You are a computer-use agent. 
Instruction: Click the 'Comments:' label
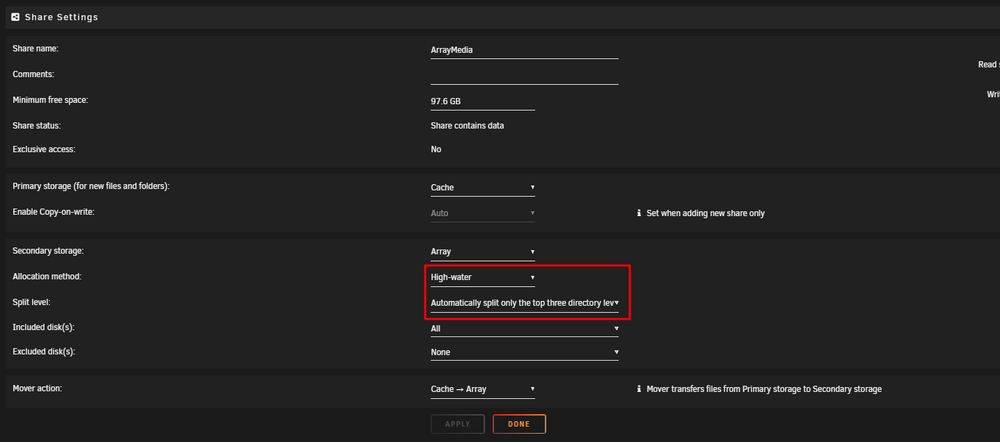[x=33, y=75]
